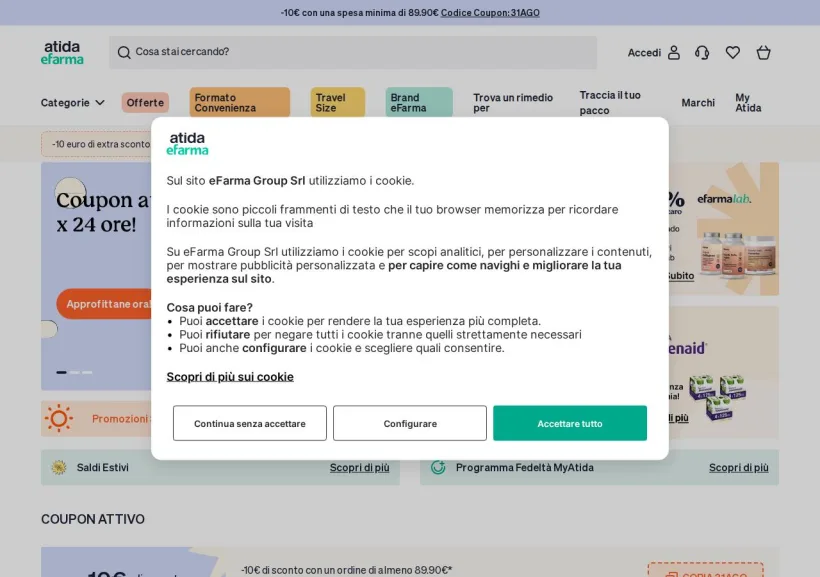Image resolution: width=820 pixels, height=577 pixels.
Task: Click the Accedi login link
Action: tap(644, 52)
